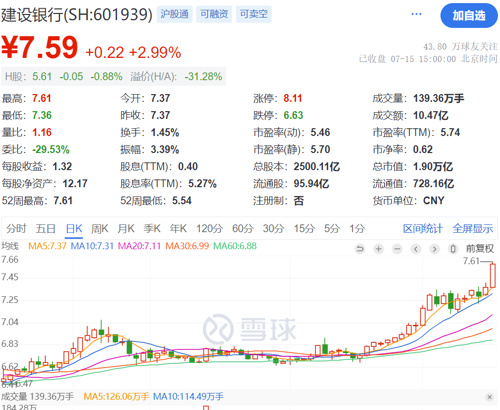500x410 pixels.
Task: Click the latest candlestick at 7.61 high
Action: pos(493,276)
